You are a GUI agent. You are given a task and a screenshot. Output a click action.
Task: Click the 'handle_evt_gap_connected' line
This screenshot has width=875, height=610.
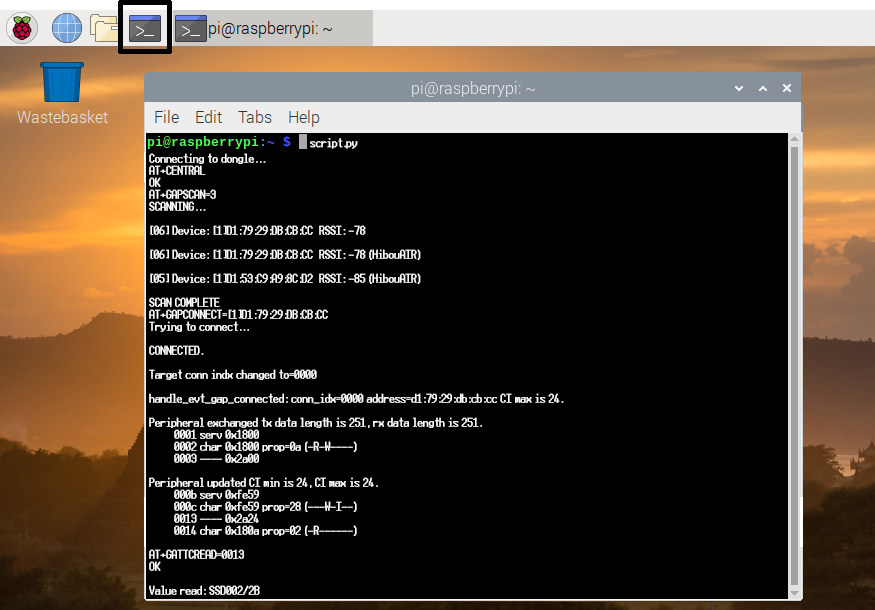click(356, 398)
